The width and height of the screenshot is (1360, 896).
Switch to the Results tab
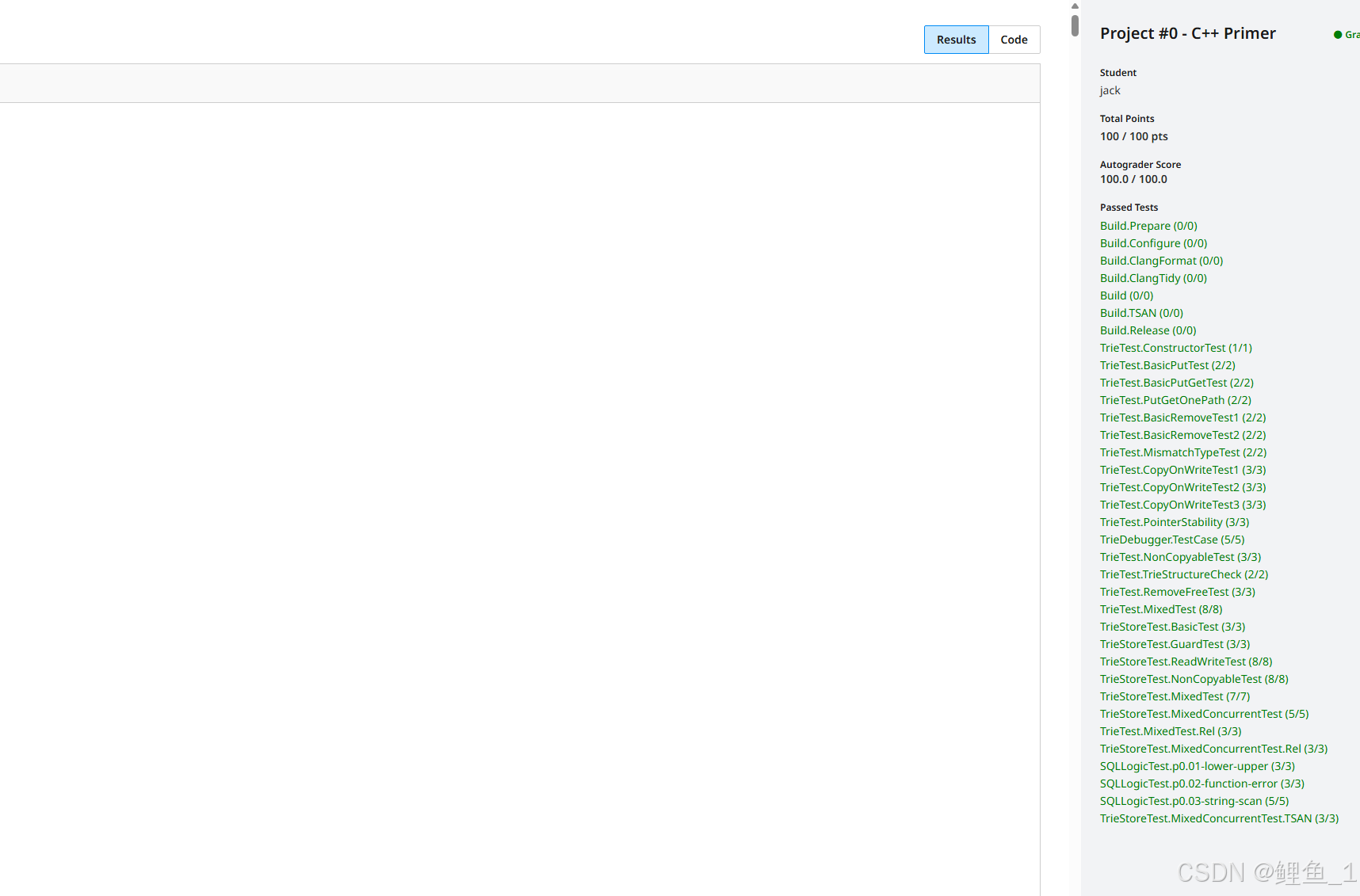click(x=956, y=40)
